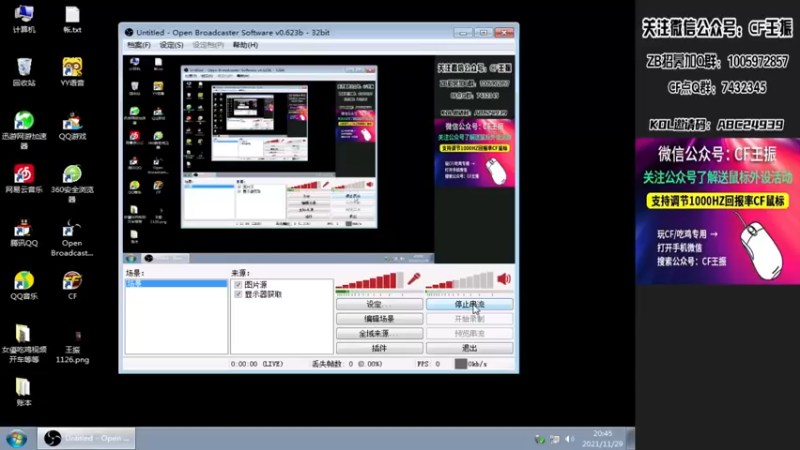Screen dimensions: 800x450
Task: Click the 0kb/s bitrate status indicator
Action: coord(471,364)
